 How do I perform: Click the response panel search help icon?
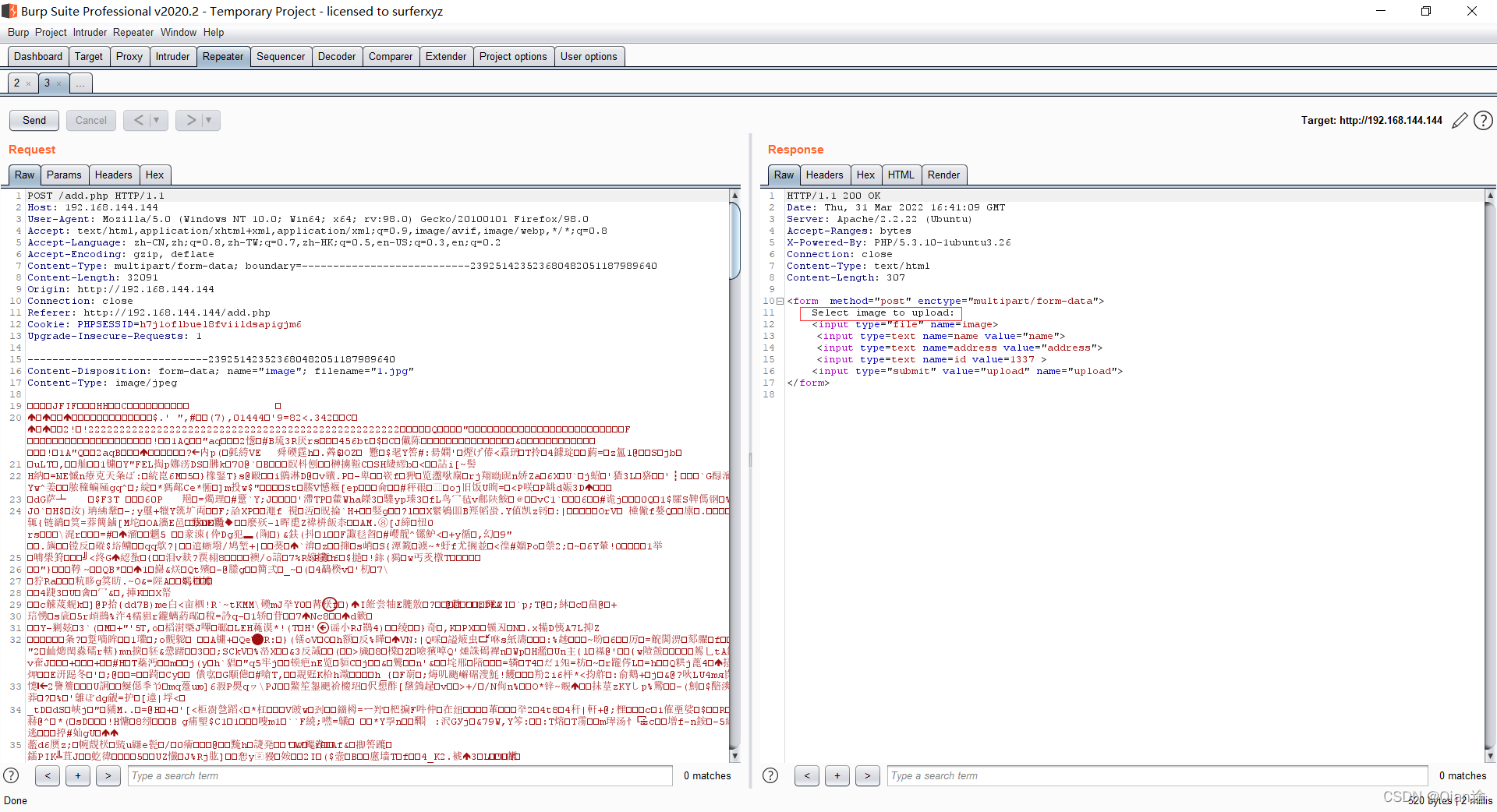(x=770, y=775)
